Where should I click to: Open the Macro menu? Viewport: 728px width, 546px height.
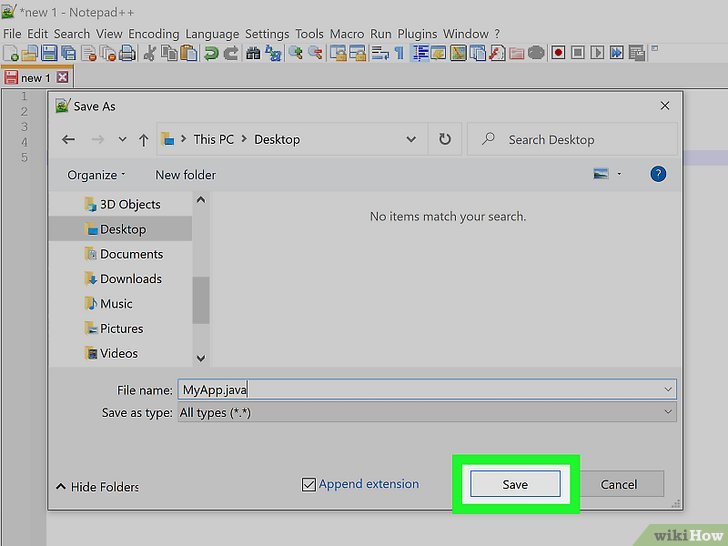tap(347, 34)
